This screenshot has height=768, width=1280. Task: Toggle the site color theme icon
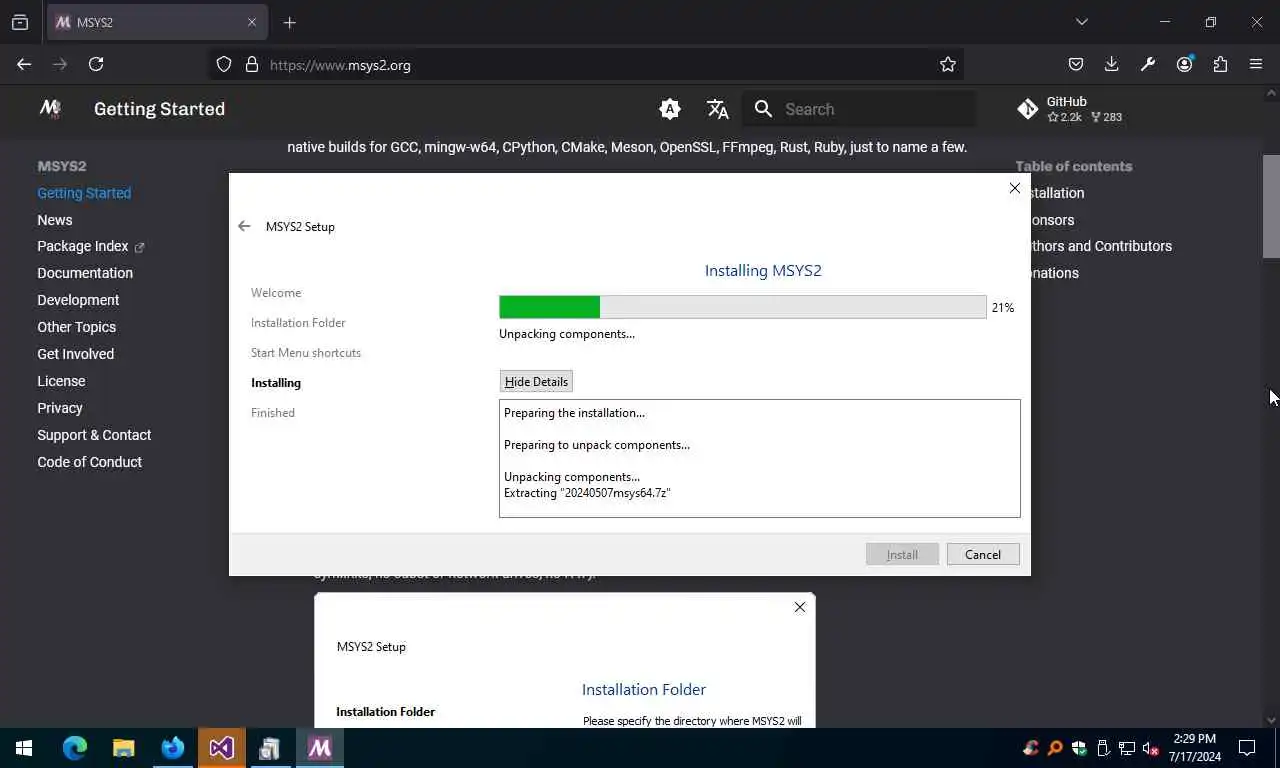670,109
